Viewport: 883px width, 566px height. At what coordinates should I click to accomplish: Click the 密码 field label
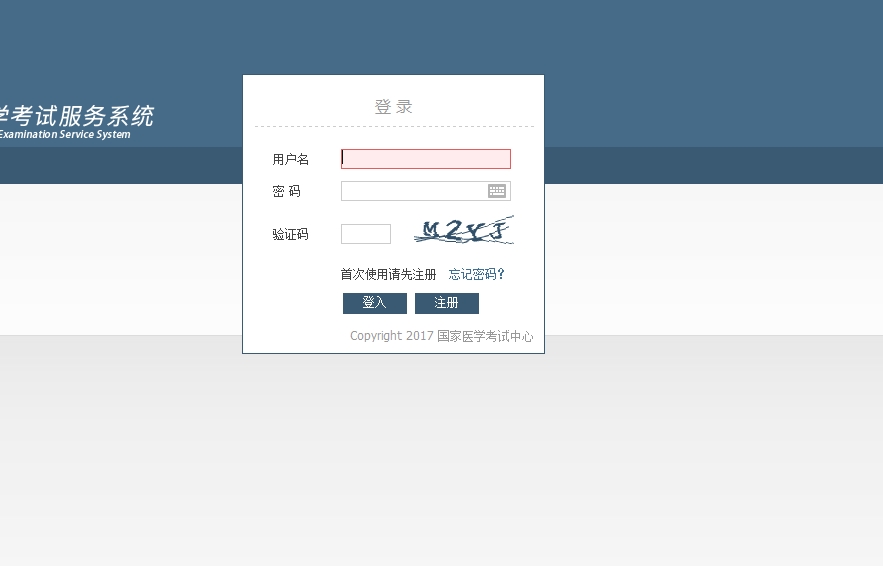click(x=286, y=191)
